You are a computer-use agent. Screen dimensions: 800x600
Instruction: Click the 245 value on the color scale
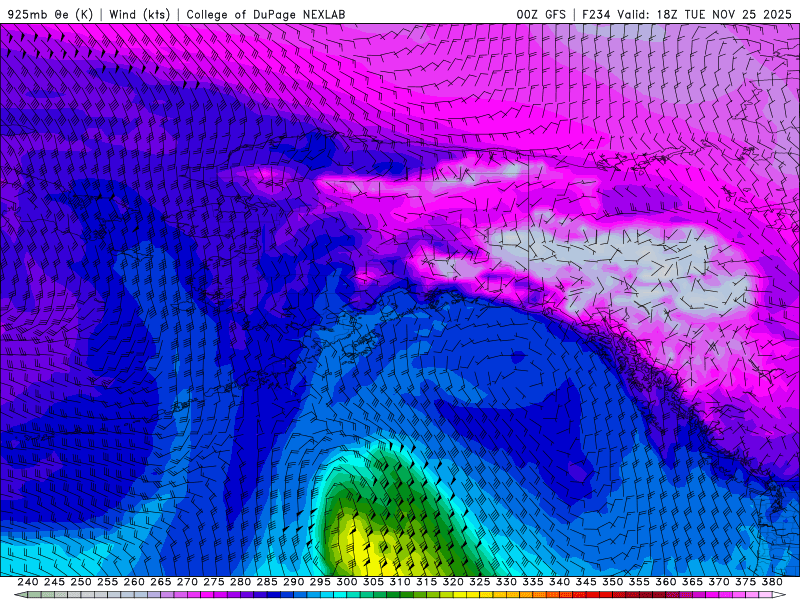pyautogui.click(x=54, y=582)
